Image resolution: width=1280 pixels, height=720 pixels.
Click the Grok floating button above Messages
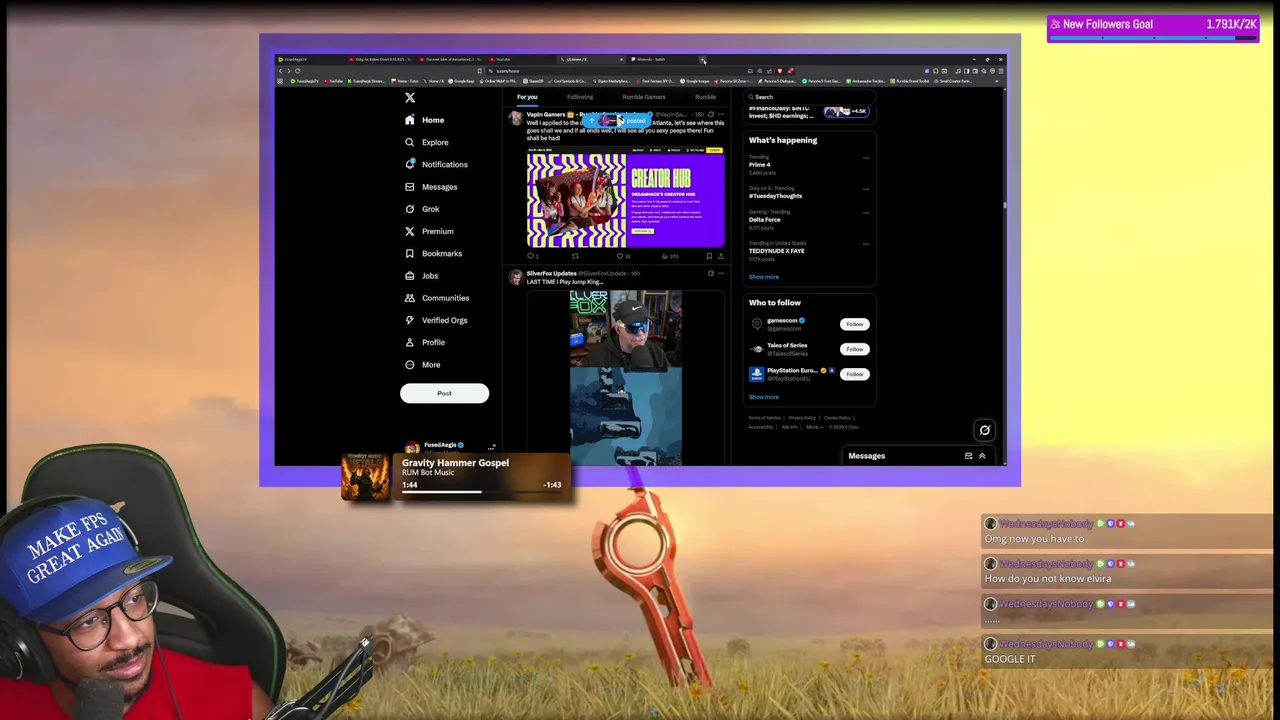(x=985, y=430)
